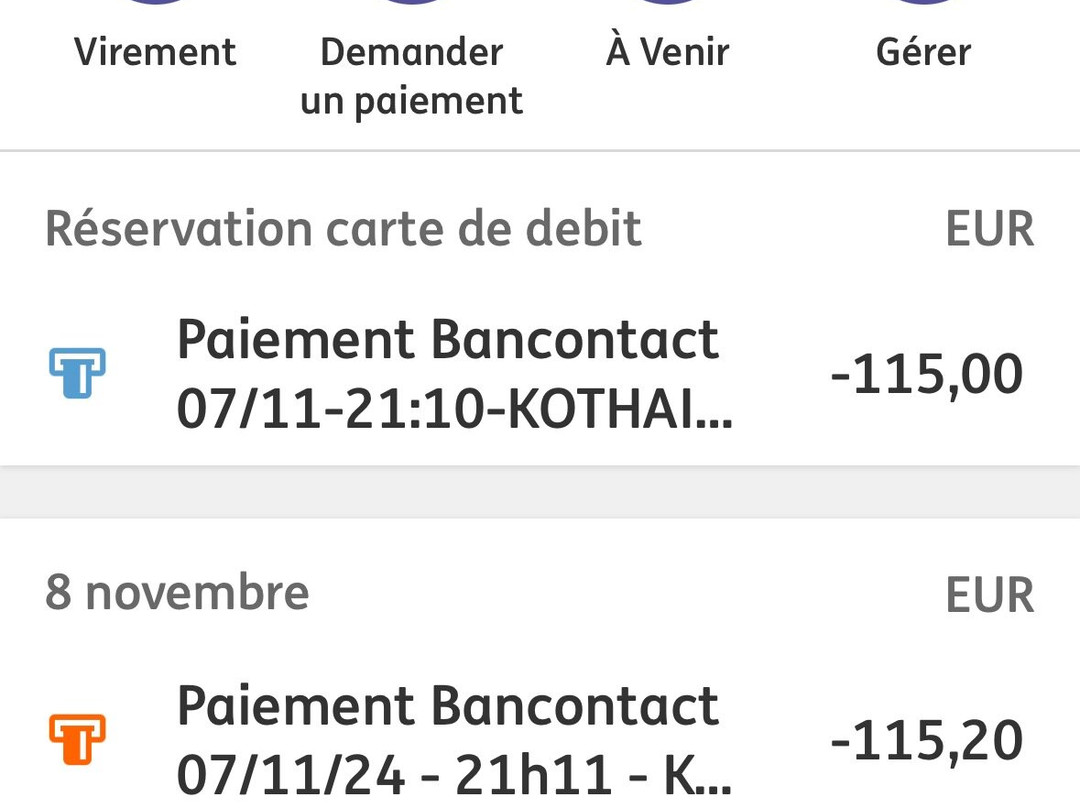
Task: Click the circle icon above Virement
Action: click(155, 2)
